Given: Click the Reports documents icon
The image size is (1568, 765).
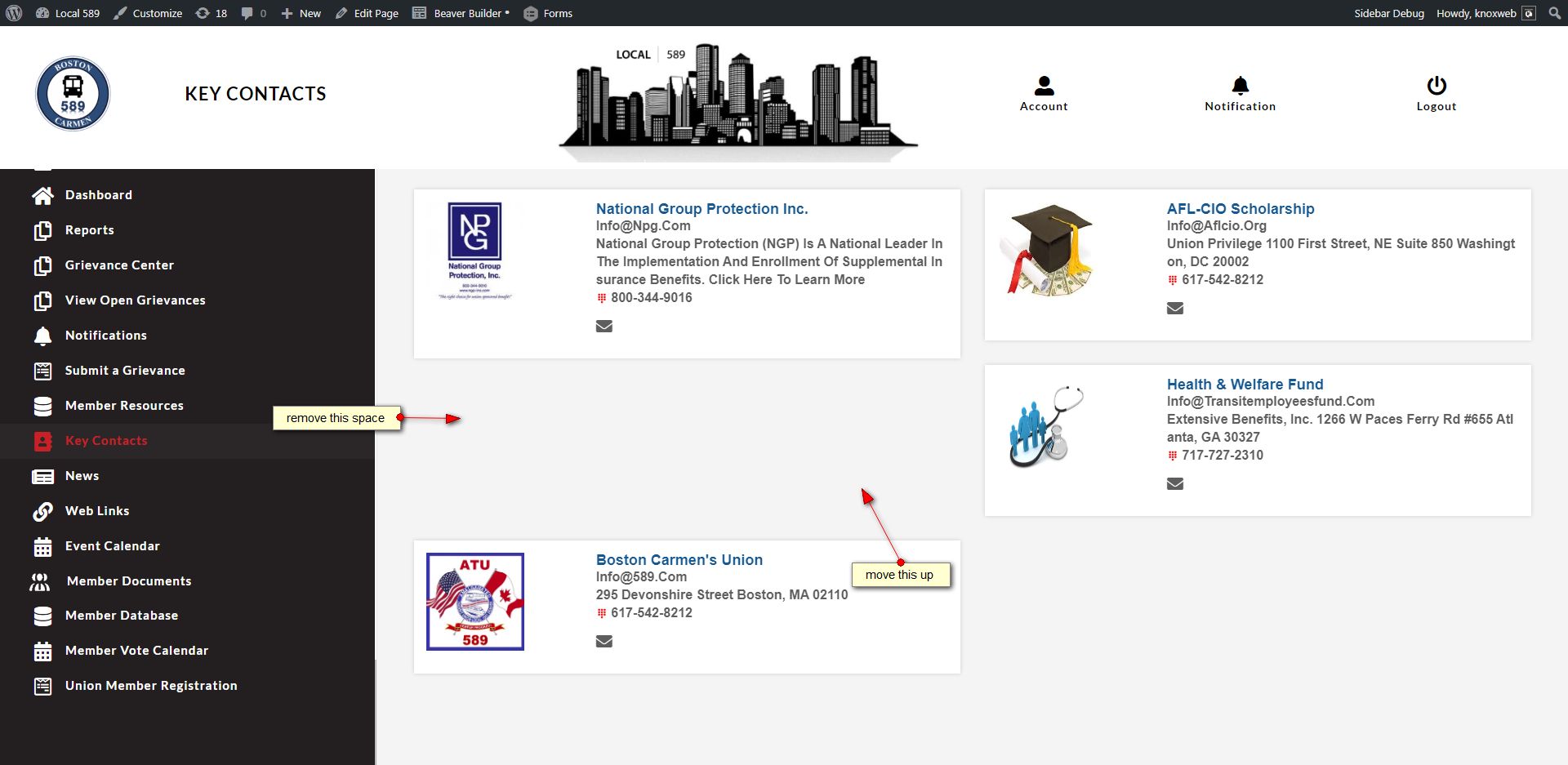Looking at the screenshot, I should click(x=42, y=231).
